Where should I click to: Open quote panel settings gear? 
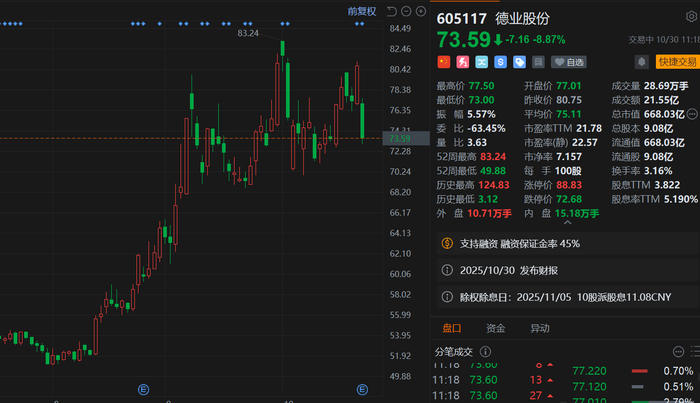691,17
